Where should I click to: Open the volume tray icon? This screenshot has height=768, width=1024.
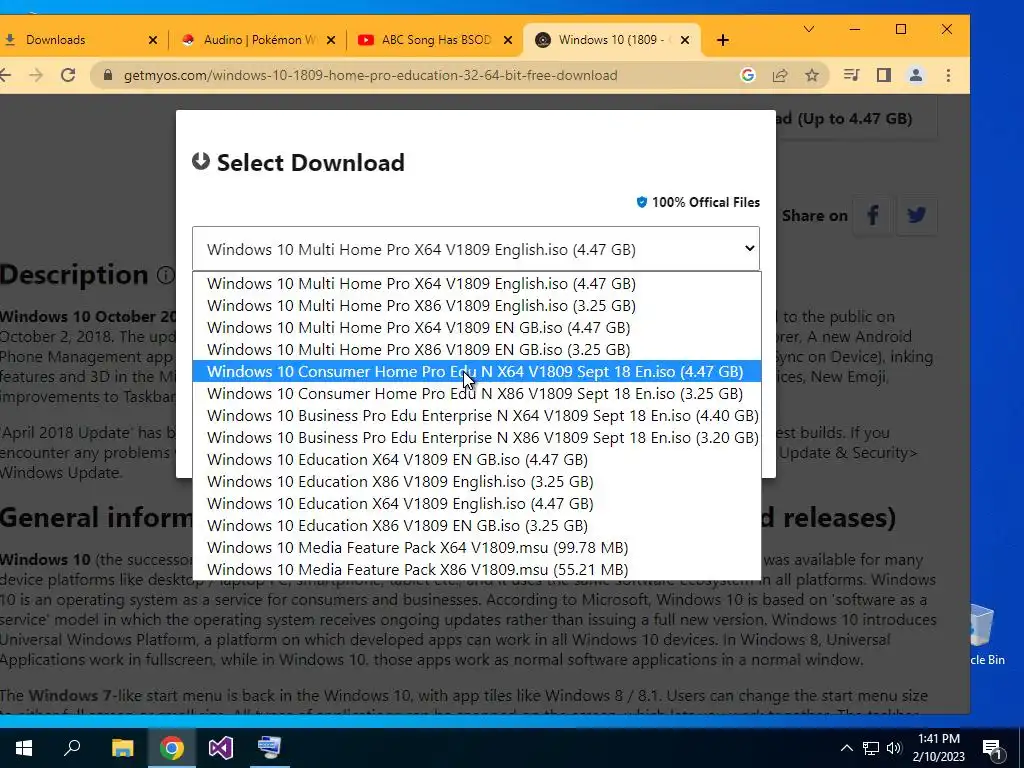point(894,748)
